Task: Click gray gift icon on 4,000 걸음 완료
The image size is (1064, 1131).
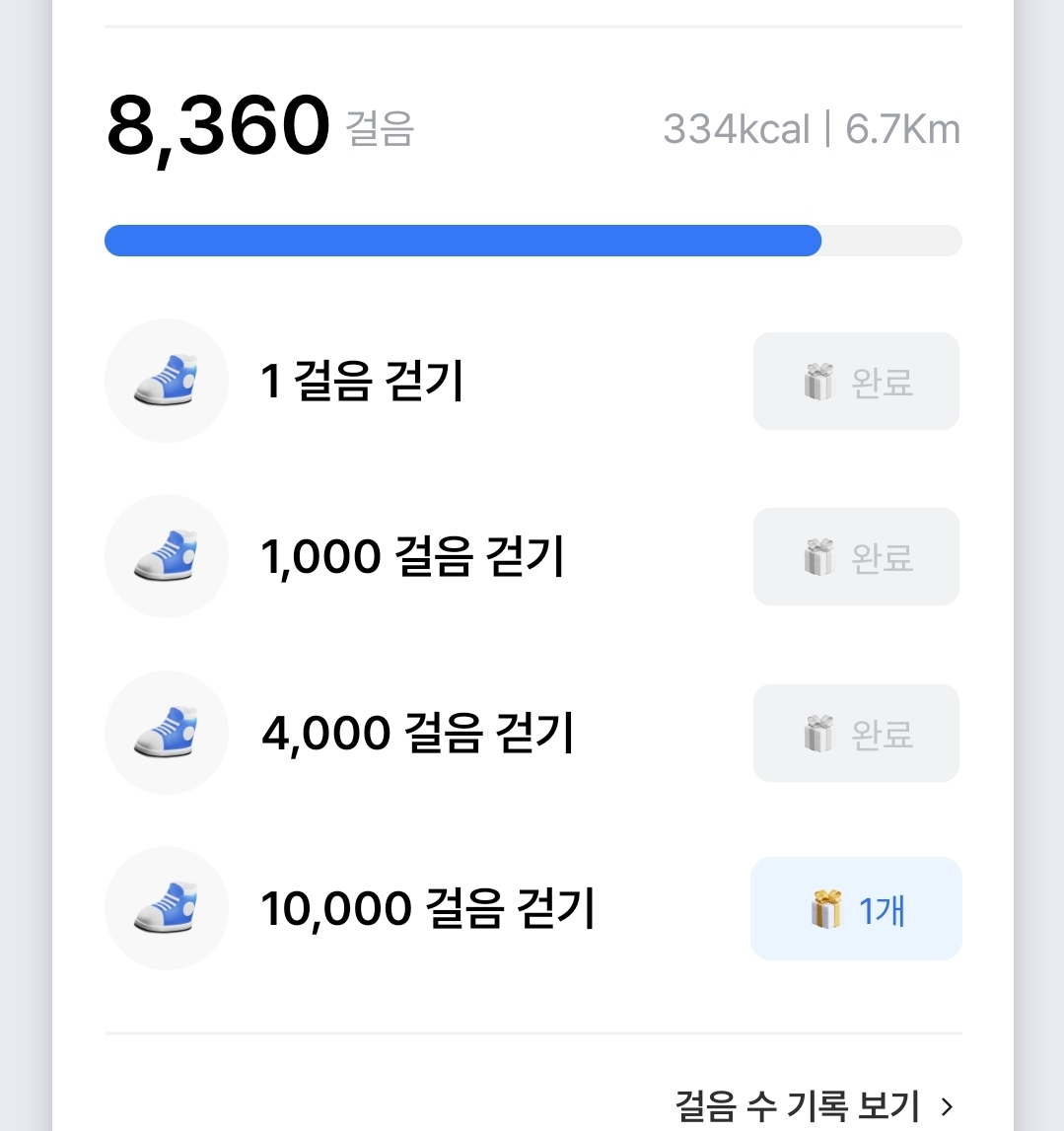Action: [x=818, y=734]
